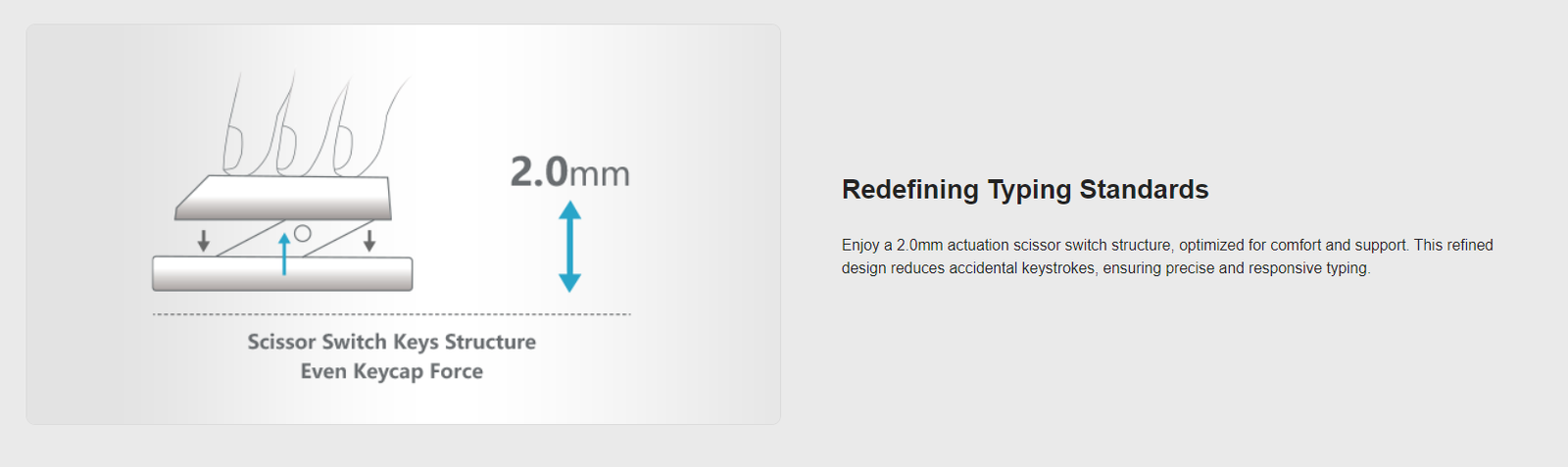Open the scissor switch diagram image card
Screen dimensions: 1568x467
(404, 224)
